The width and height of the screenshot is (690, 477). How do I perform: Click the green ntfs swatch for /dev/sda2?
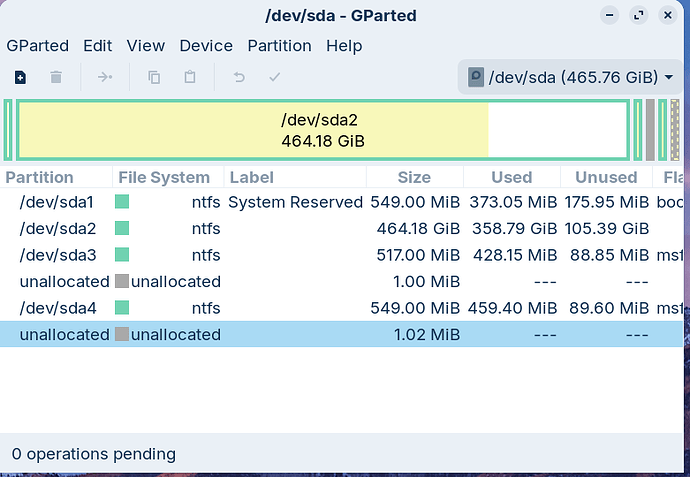click(x=123, y=228)
